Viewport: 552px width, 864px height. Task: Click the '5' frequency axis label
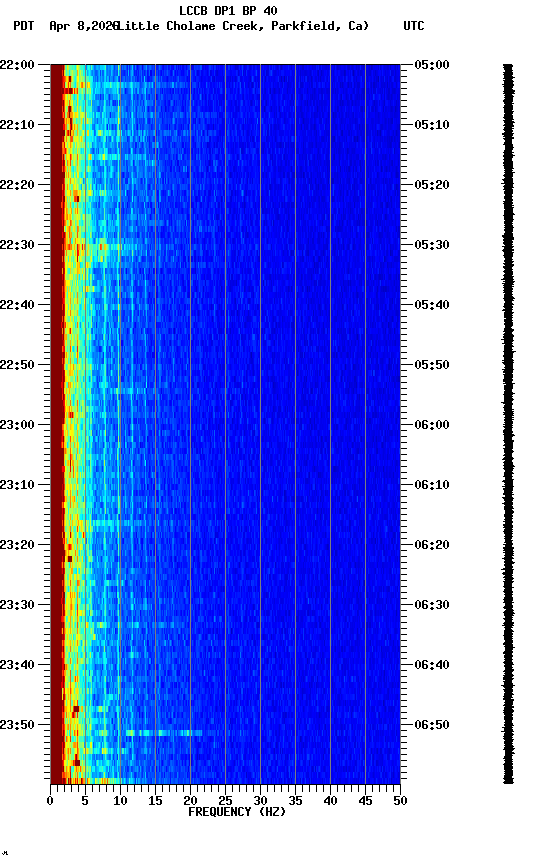(x=85, y=801)
